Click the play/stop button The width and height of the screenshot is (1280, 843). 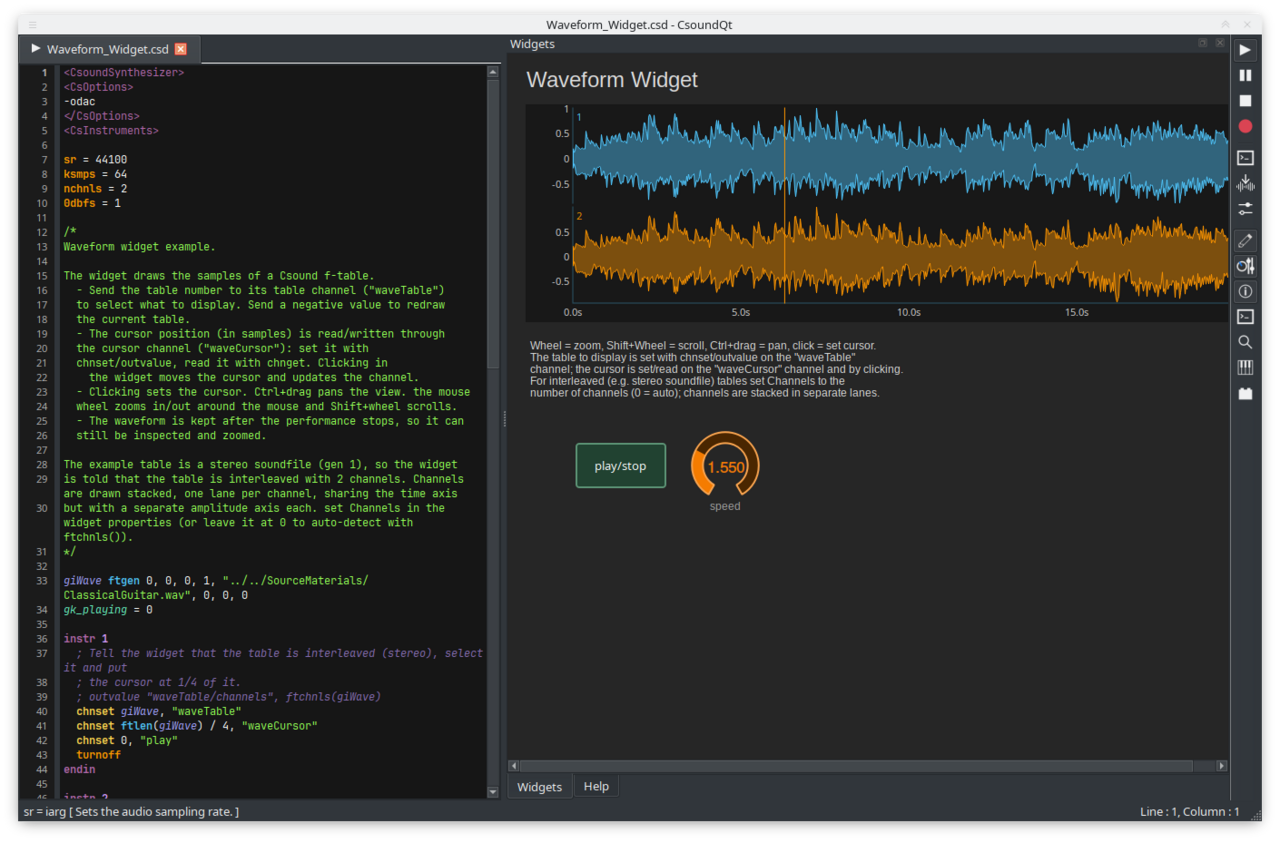click(621, 466)
